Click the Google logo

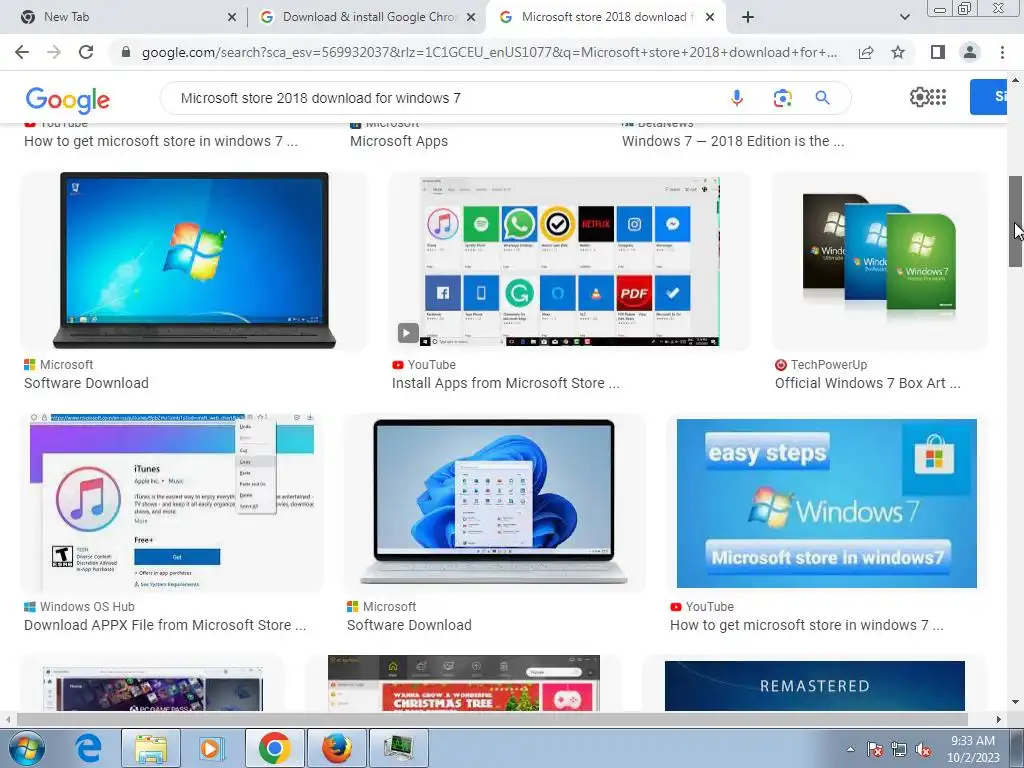coord(67,99)
